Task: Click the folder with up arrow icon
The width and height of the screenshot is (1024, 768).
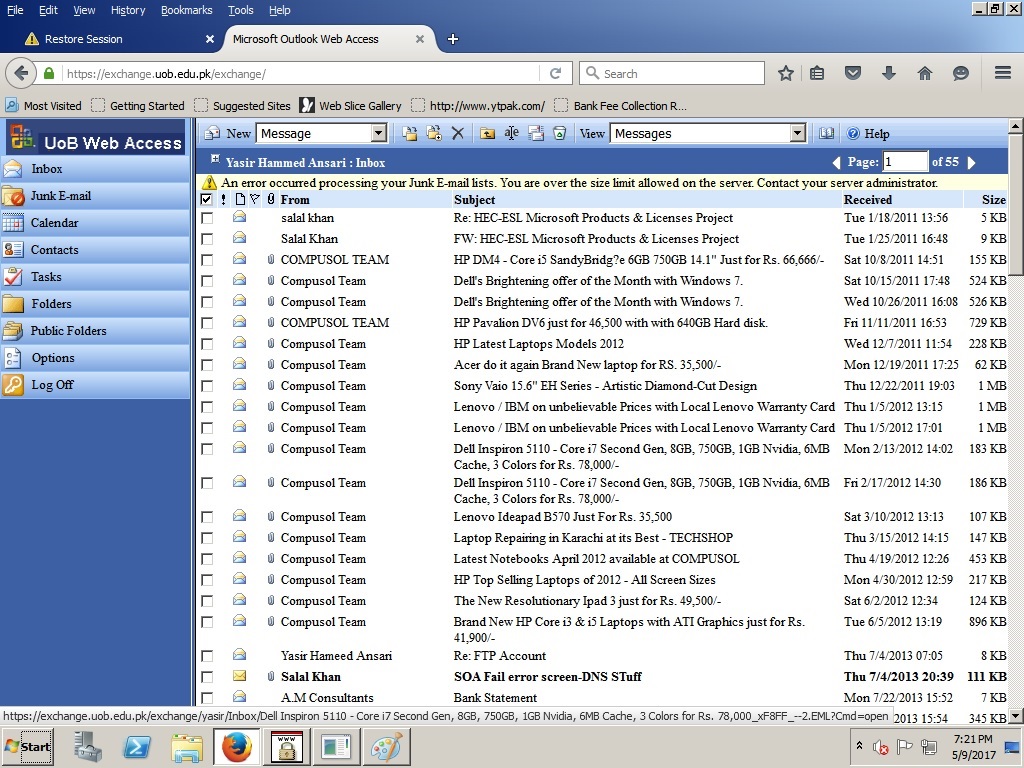Action: [x=487, y=133]
